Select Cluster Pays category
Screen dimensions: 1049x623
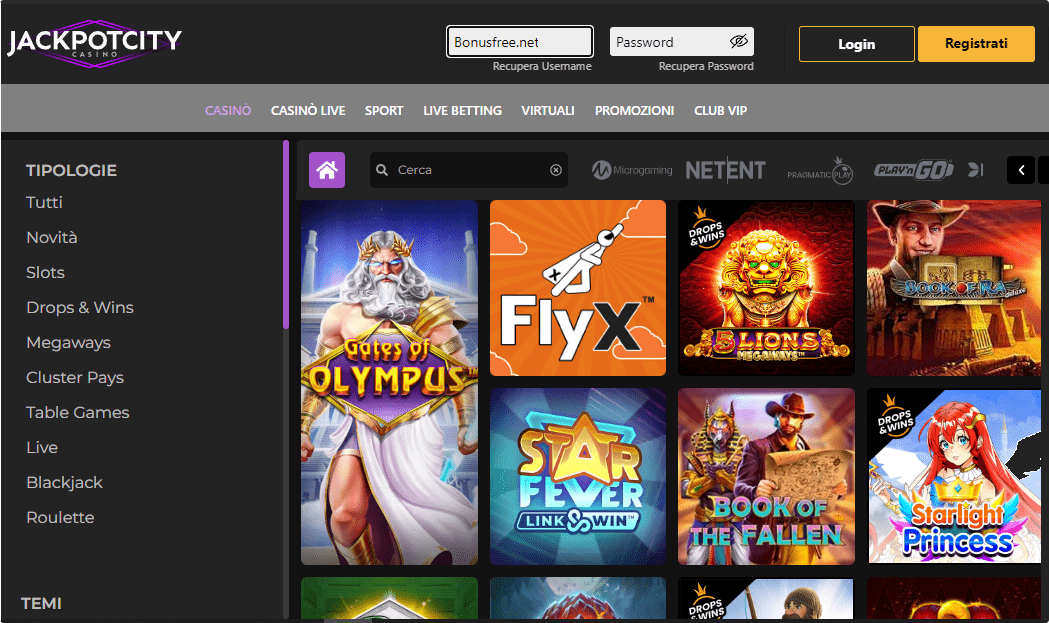75,377
